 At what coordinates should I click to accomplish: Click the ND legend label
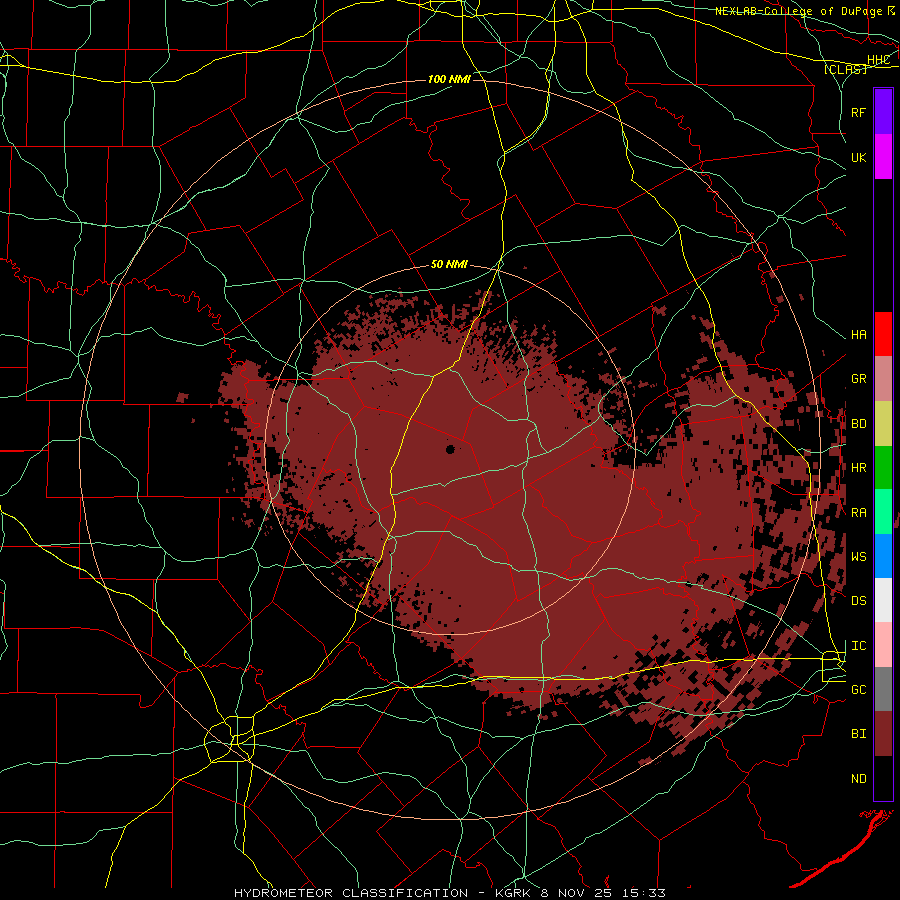pos(858,779)
